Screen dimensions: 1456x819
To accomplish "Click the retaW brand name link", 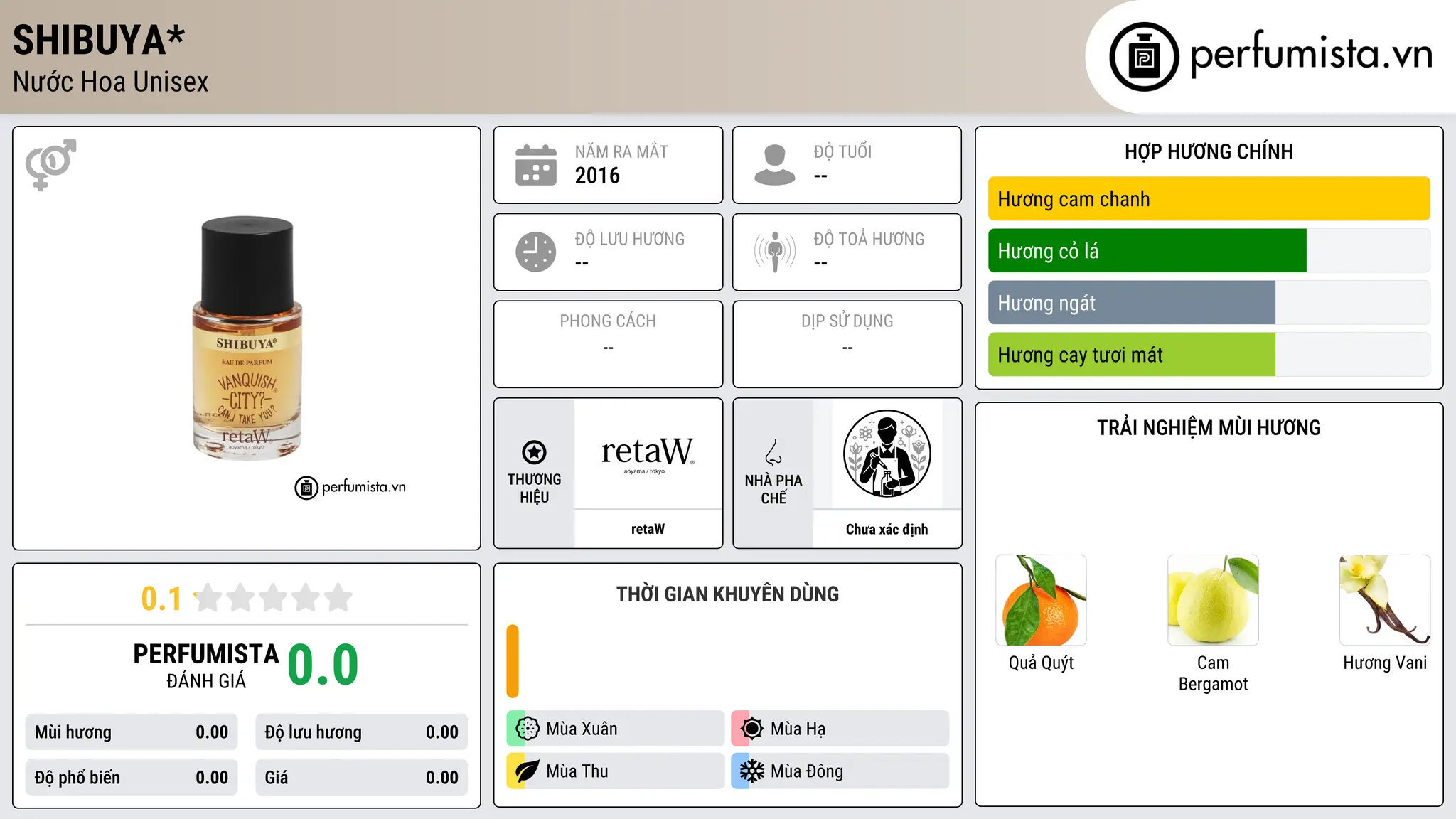I will point(648,529).
